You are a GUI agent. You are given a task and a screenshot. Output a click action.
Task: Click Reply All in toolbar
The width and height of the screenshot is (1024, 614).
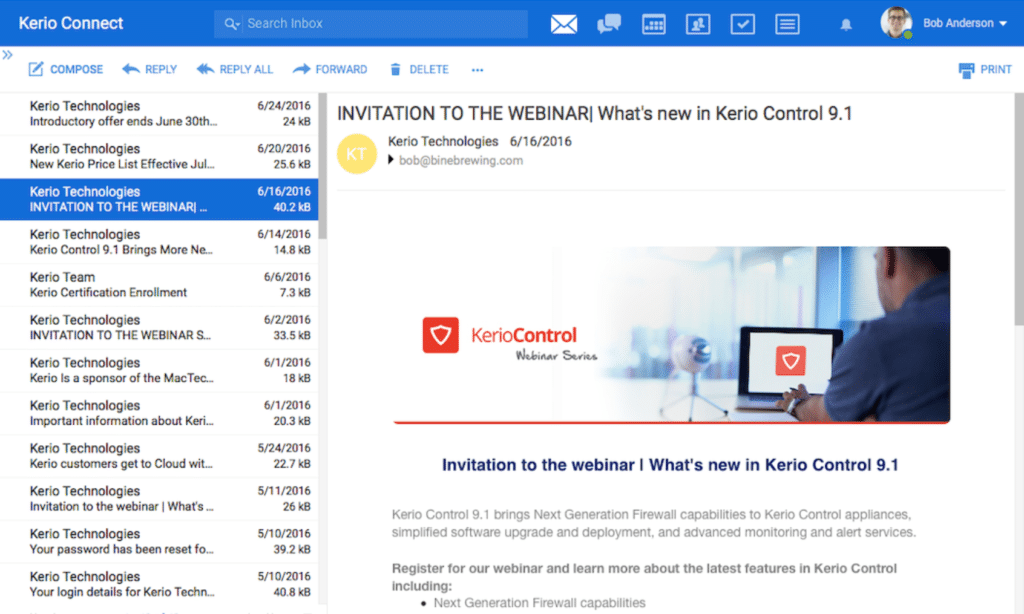(235, 69)
